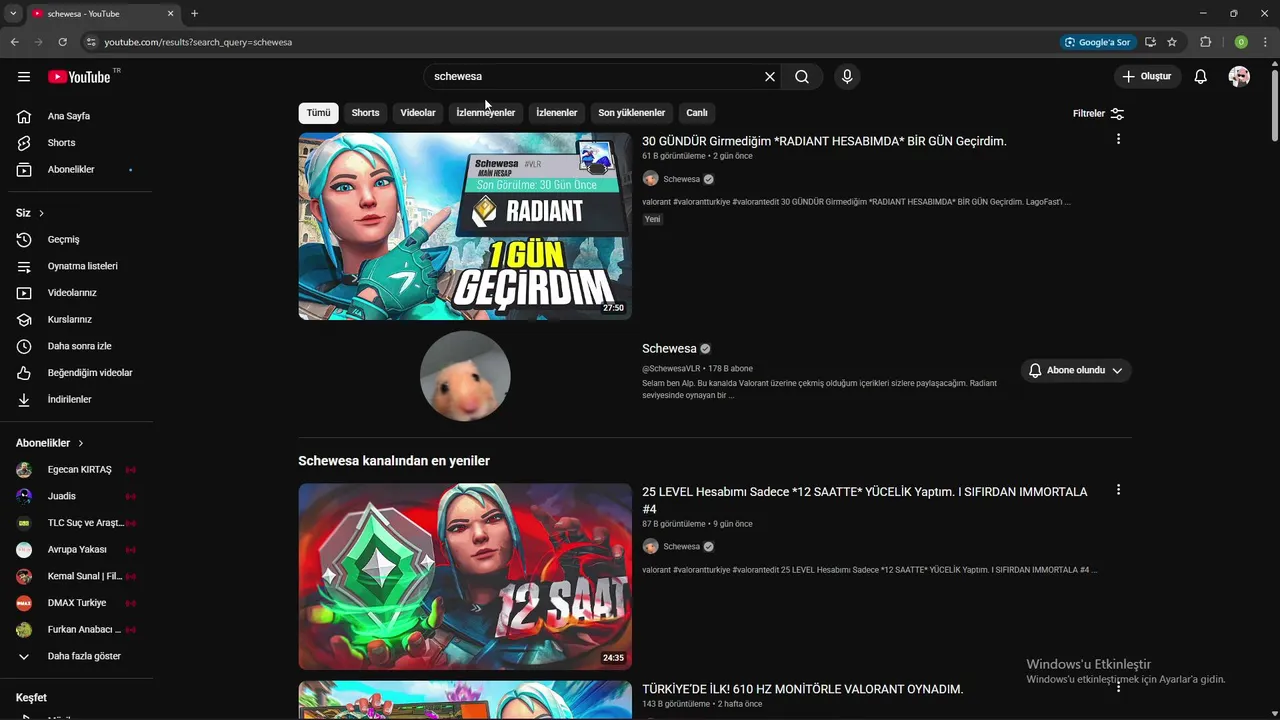
Task: Open Avrupa Yakası subscription channel
Action: click(77, 550)
